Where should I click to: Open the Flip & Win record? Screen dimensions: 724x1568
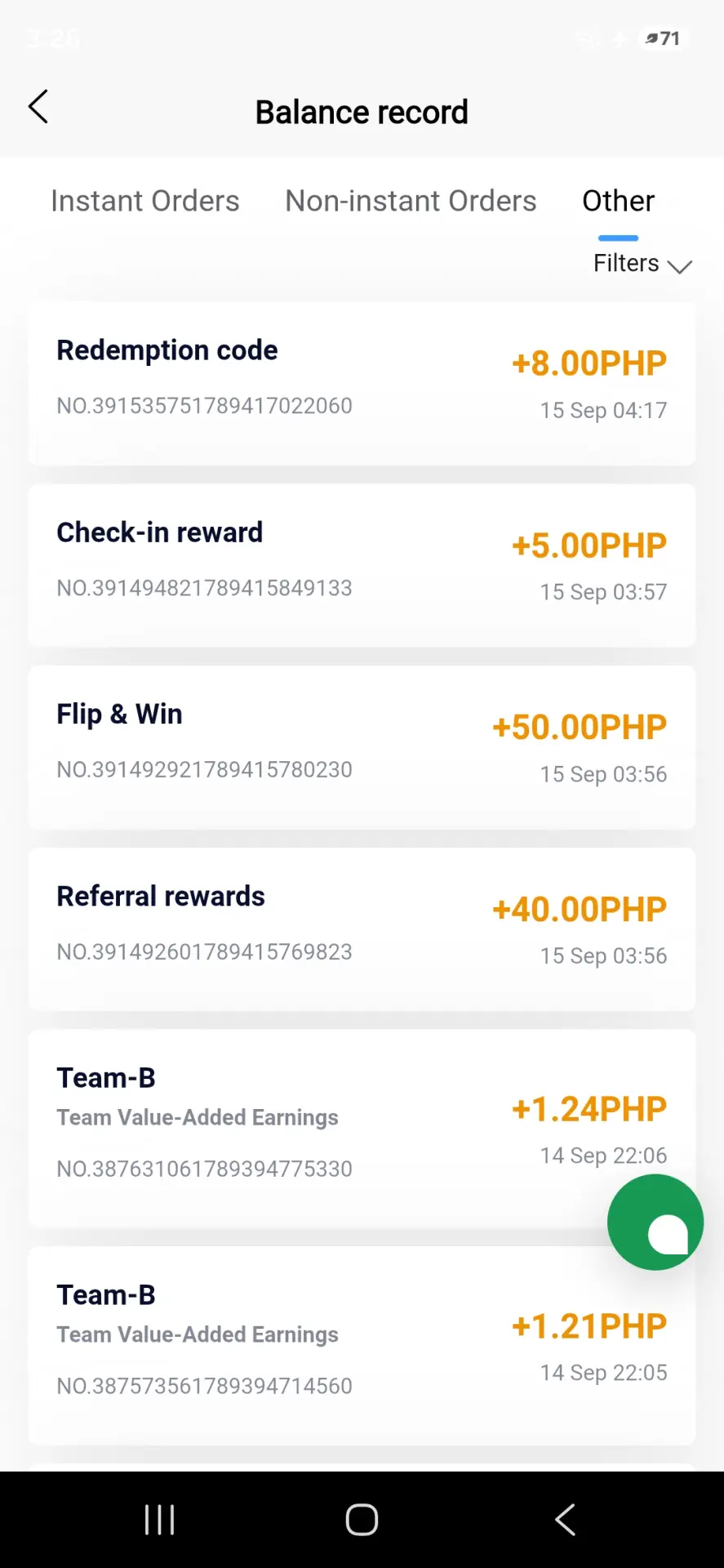click(x=362, y=748)
